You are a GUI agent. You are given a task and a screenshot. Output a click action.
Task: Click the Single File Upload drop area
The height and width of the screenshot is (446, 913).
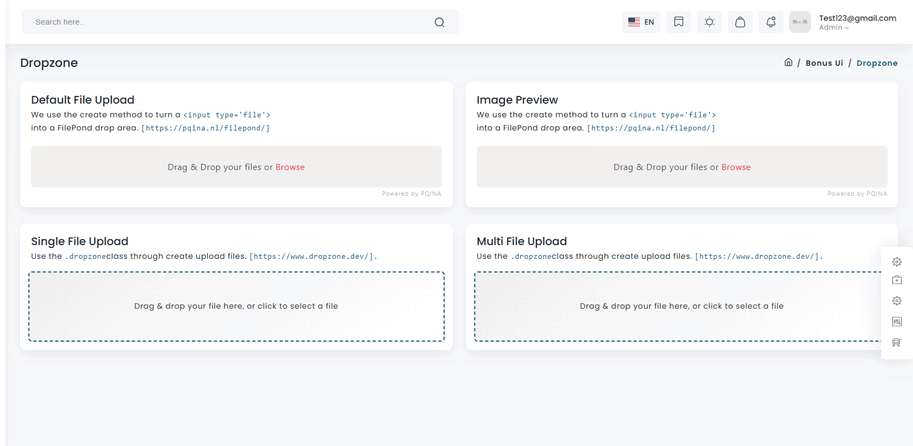[x=236, y=306]
